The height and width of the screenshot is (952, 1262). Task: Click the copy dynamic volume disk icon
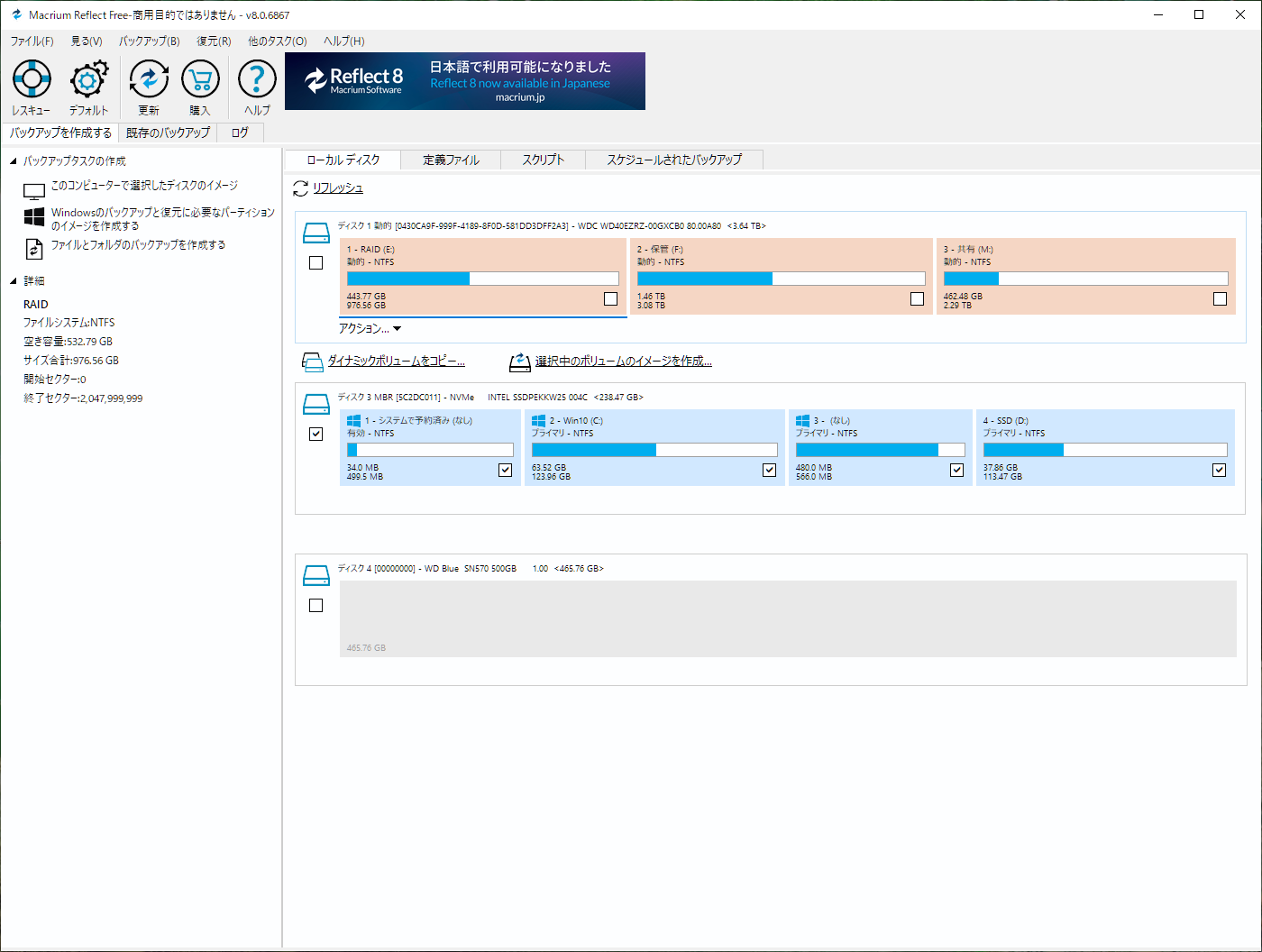[x=312, y=362]
